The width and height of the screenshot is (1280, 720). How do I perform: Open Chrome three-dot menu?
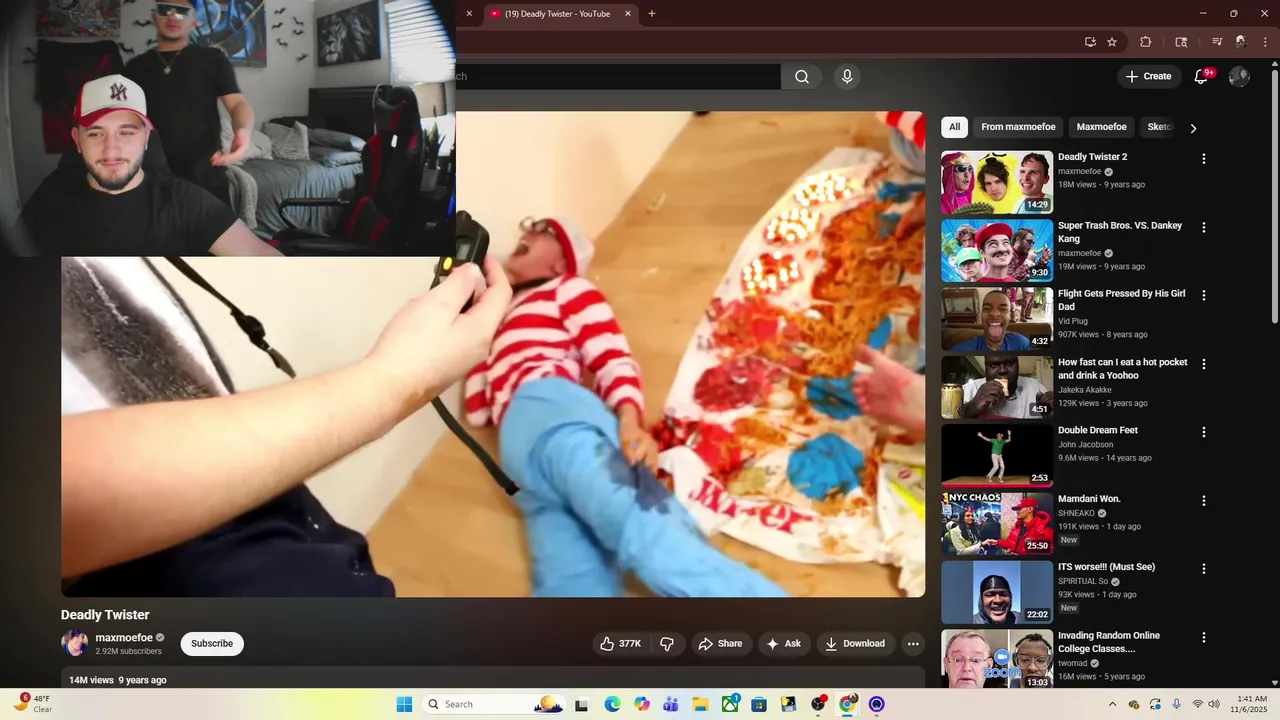pos(1265,42)
